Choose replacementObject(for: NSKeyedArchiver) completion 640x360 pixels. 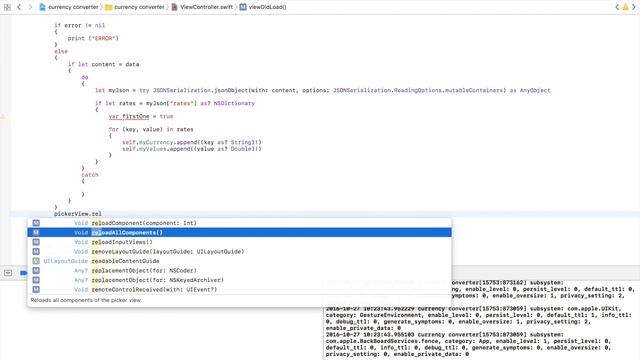click(239, 280)
